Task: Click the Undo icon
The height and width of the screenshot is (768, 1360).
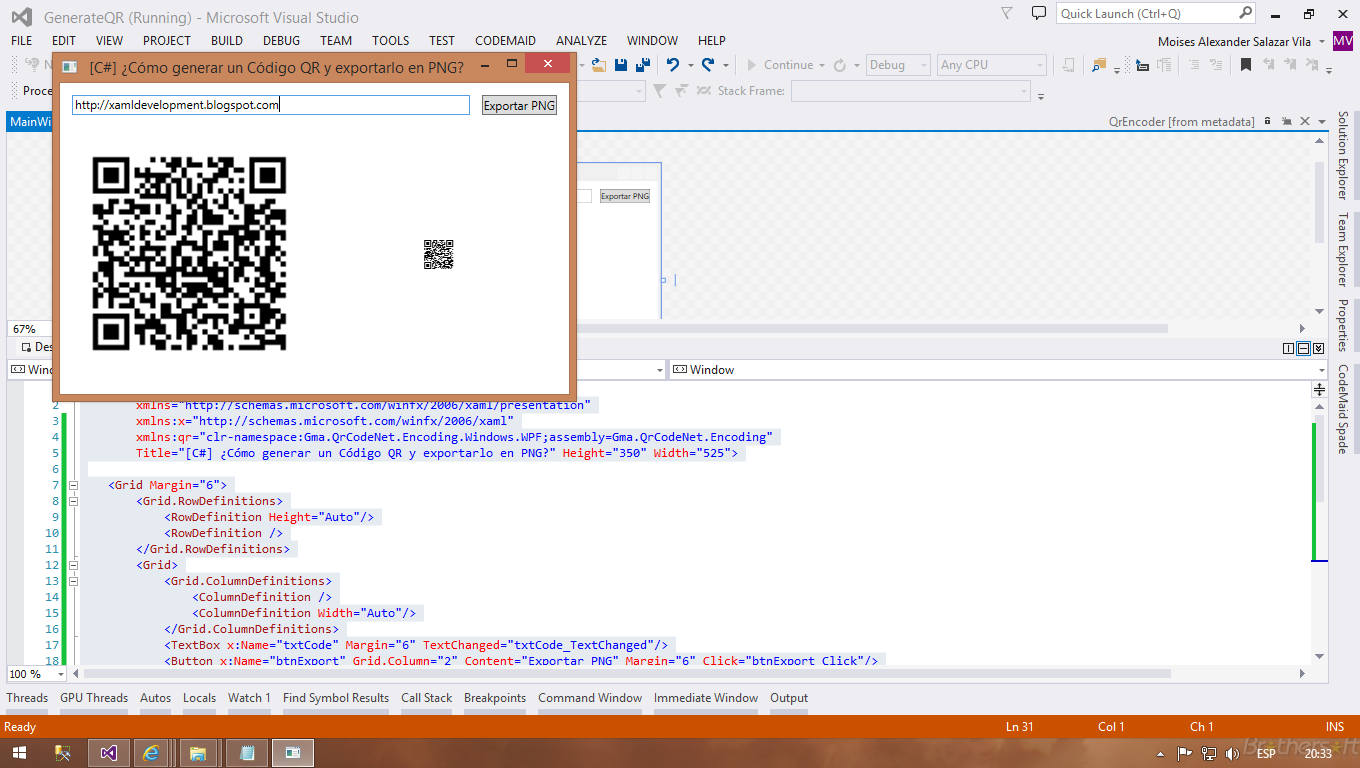Action: click(x=673, y=65)
